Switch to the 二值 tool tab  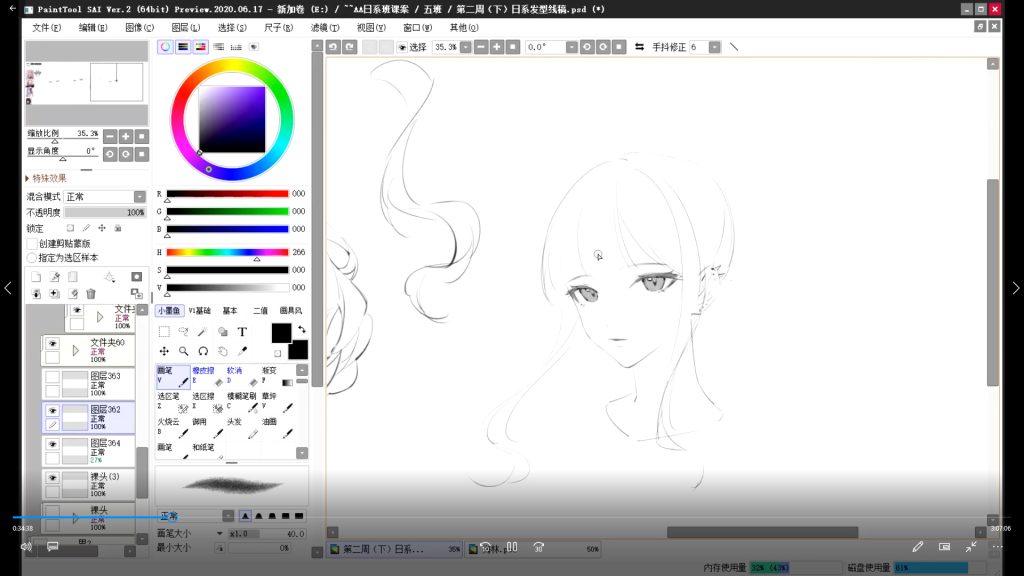(260, 310)
